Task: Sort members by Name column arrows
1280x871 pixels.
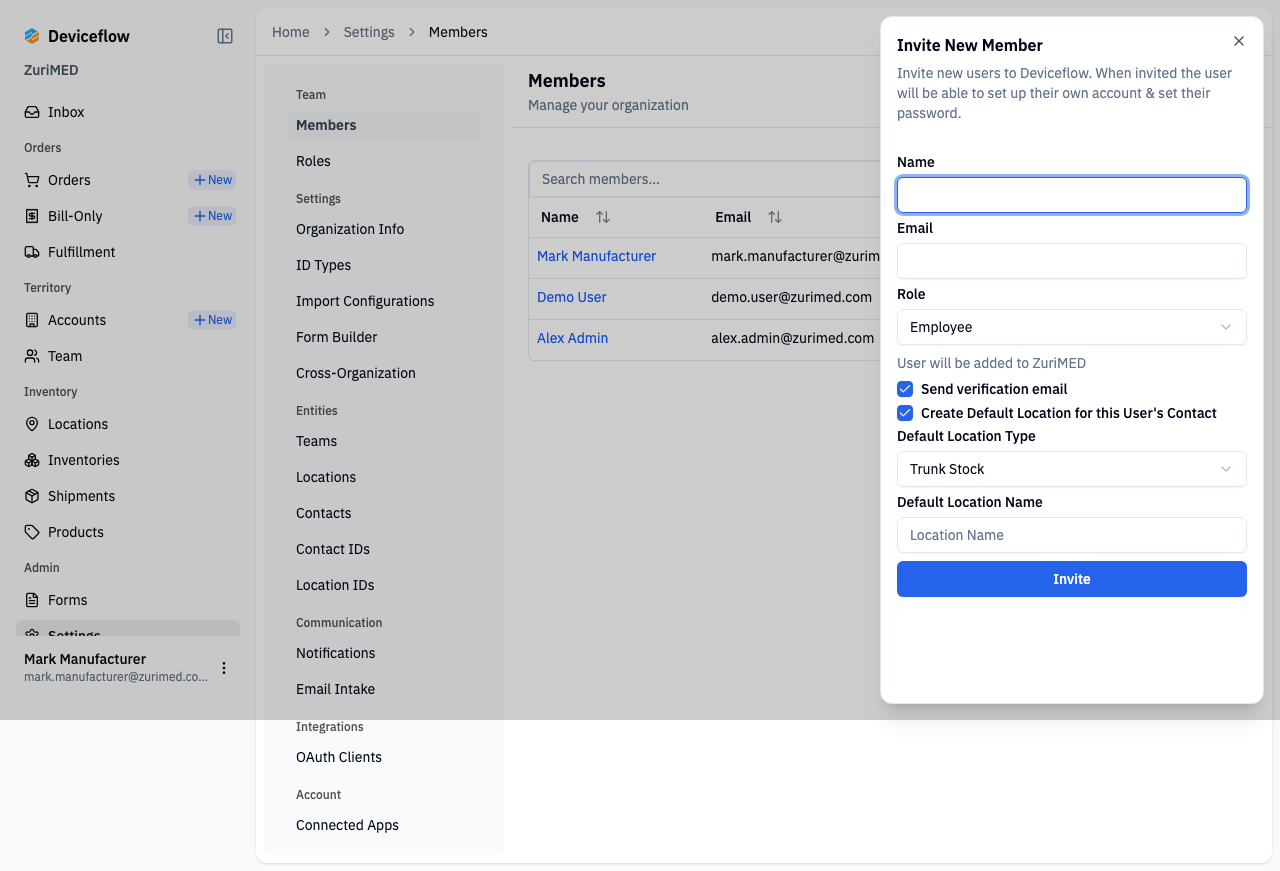Action: point(603,217)
